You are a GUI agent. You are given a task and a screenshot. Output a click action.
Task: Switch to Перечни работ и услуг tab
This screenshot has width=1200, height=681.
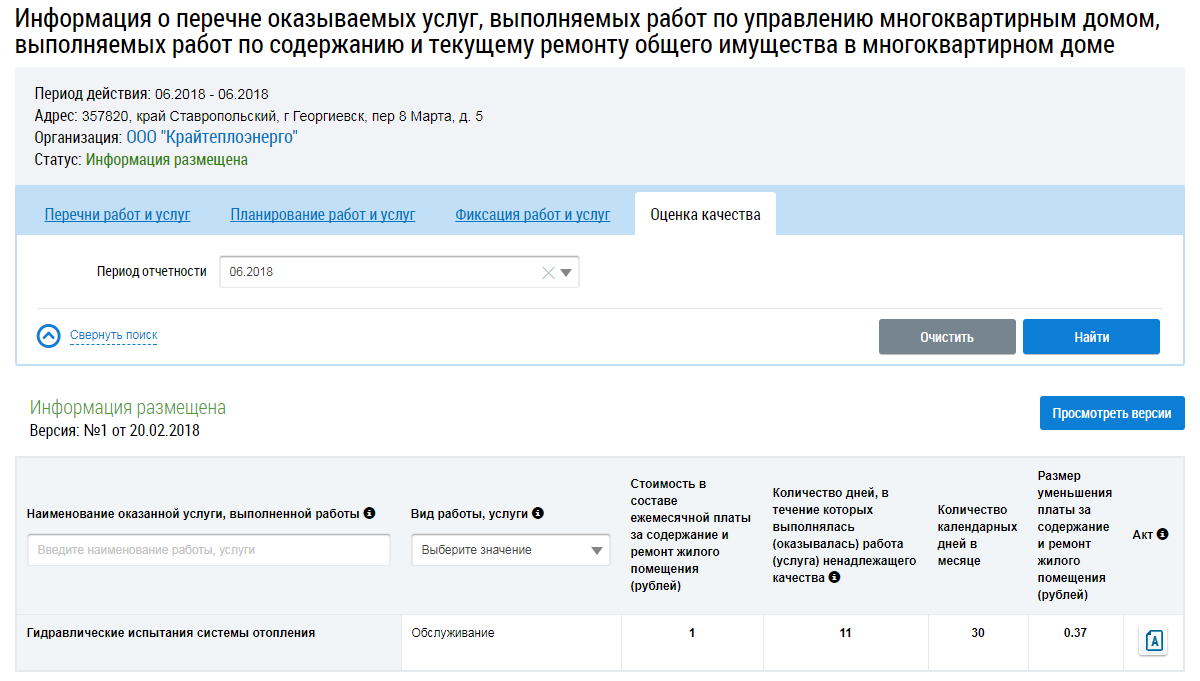point(117,214)
